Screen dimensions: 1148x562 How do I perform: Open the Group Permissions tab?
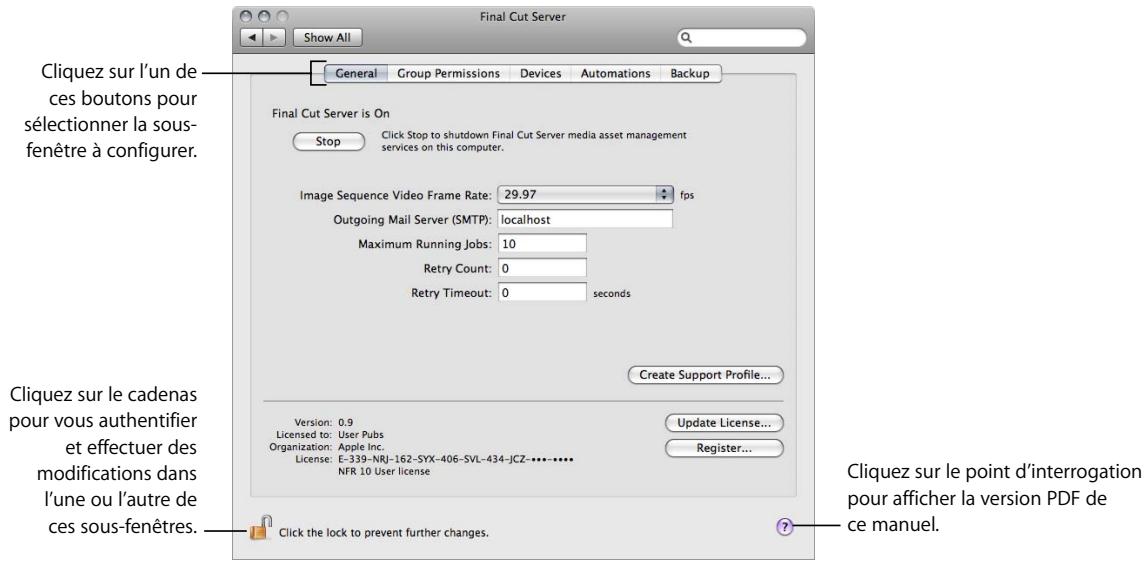tap(448, 73)
